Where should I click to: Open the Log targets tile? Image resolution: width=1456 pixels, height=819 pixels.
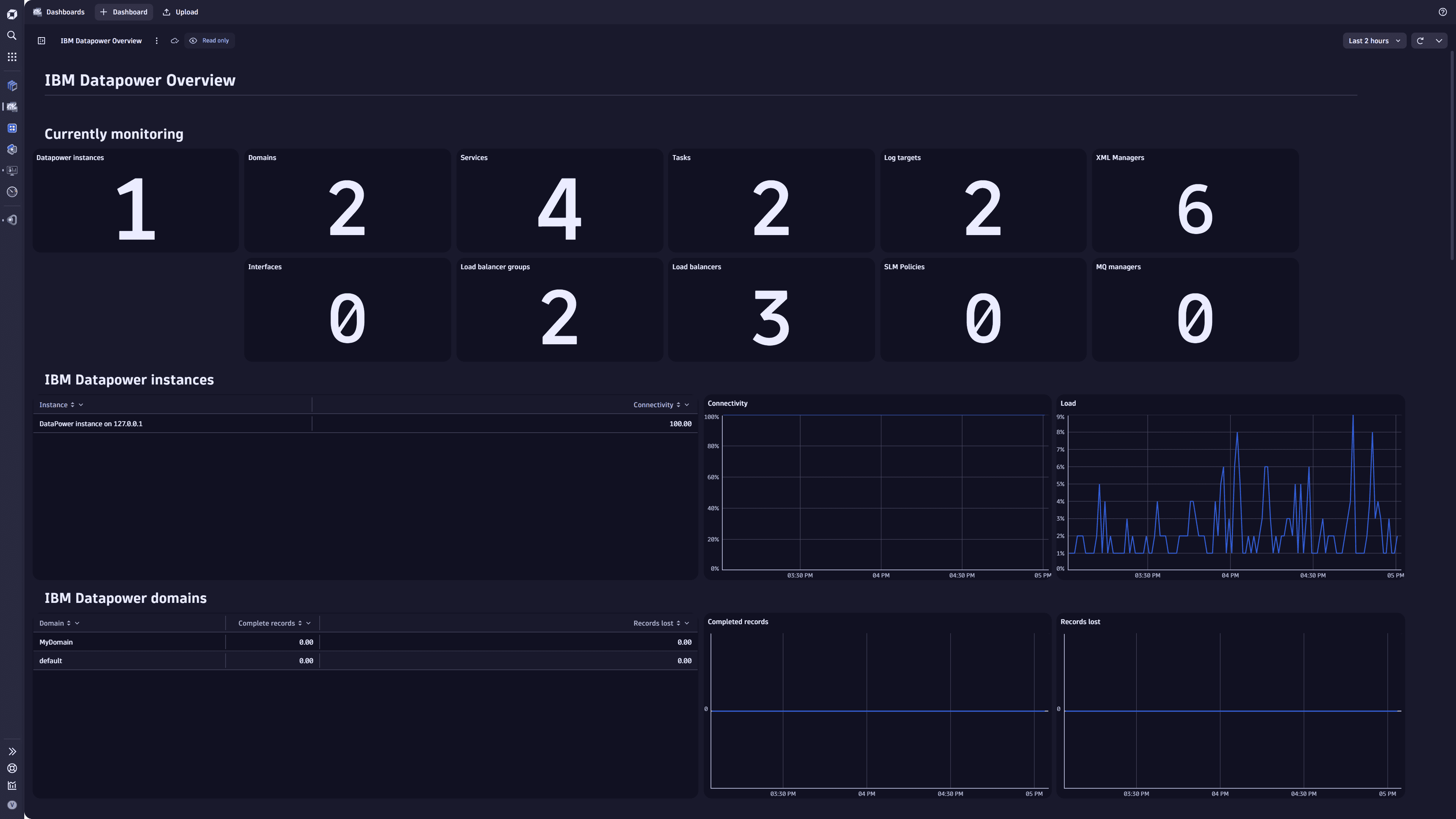984,201
